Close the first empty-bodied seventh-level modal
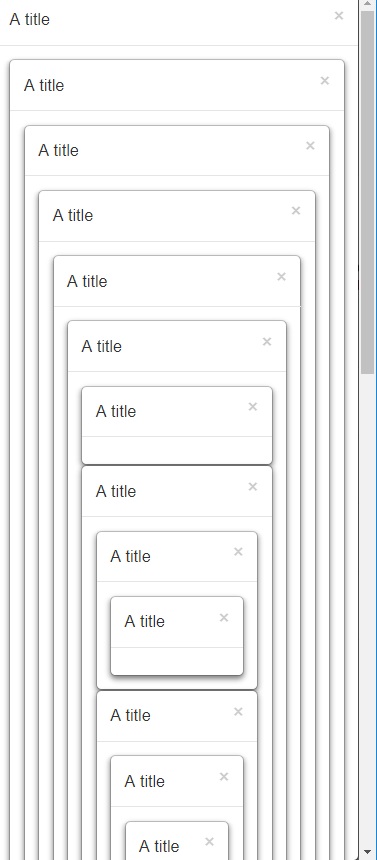 coord(252,407)
